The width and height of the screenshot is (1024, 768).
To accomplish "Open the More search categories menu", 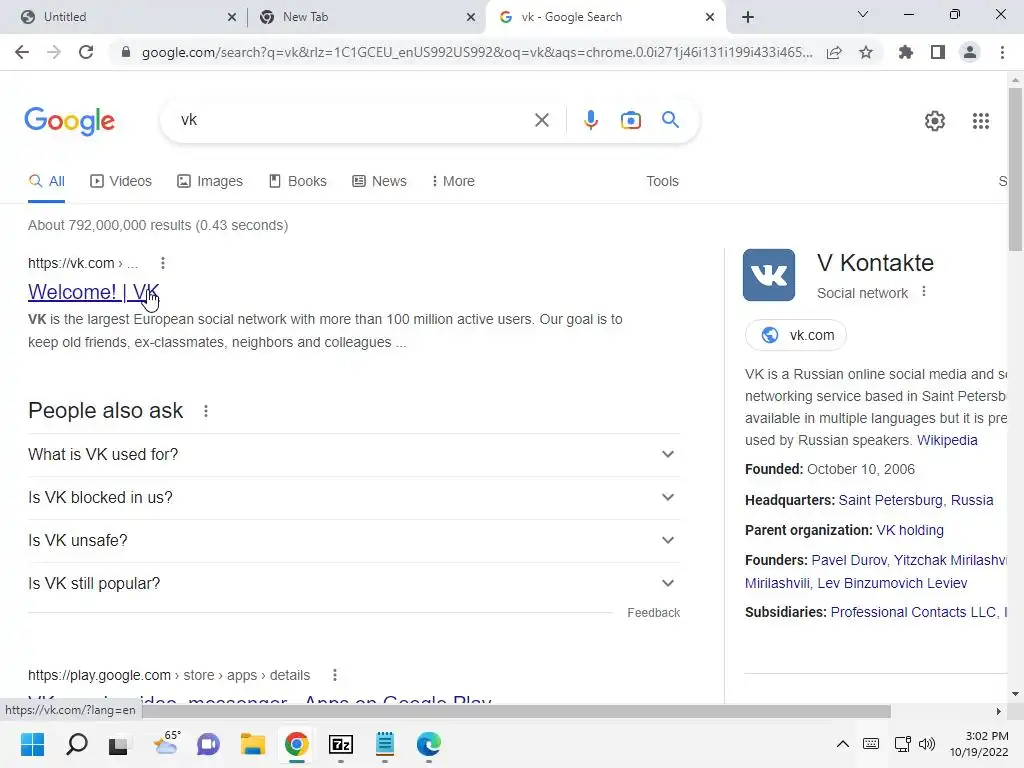I will [x=453, y=181].
